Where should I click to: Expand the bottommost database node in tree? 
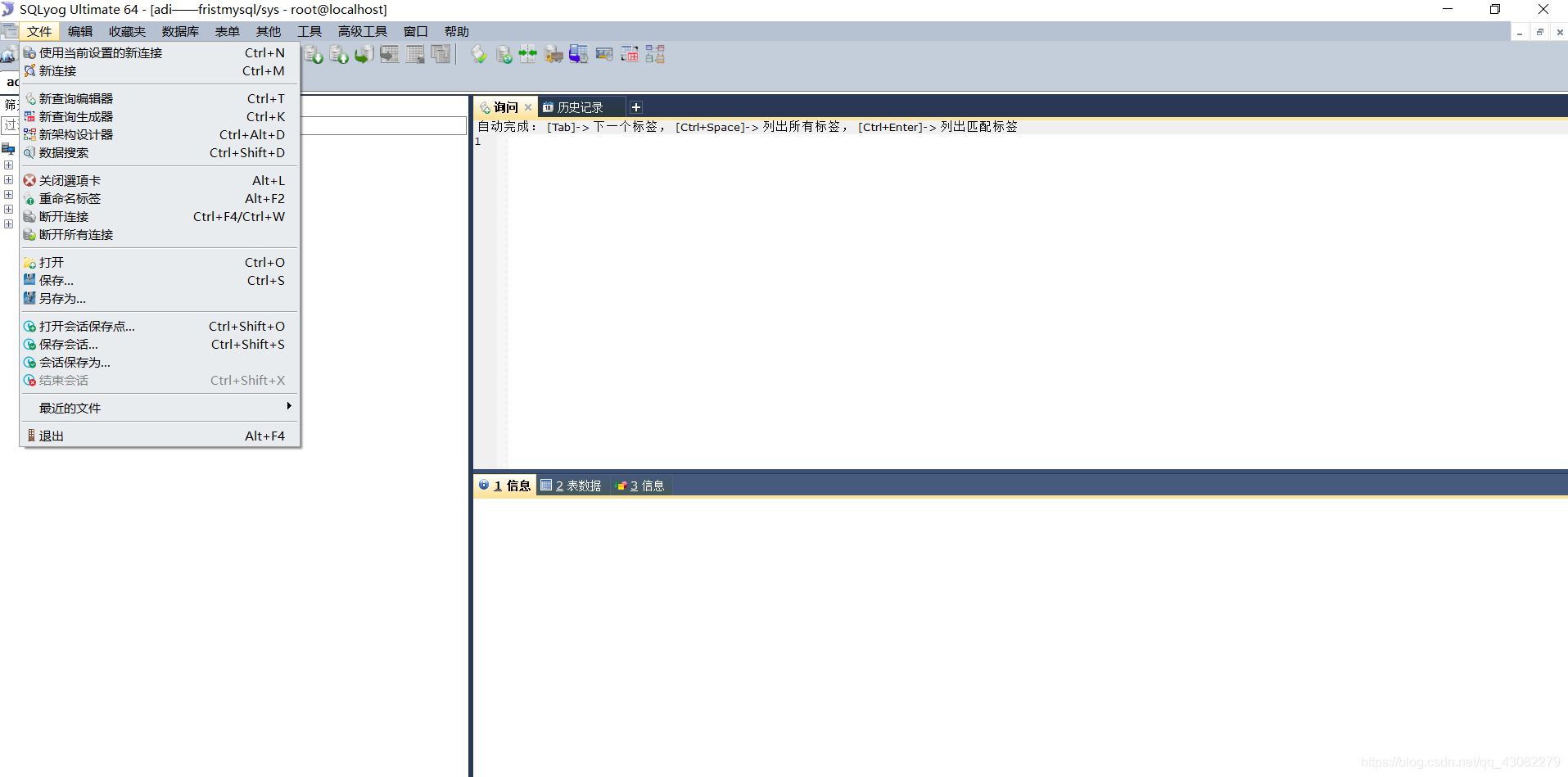point(8,224)
